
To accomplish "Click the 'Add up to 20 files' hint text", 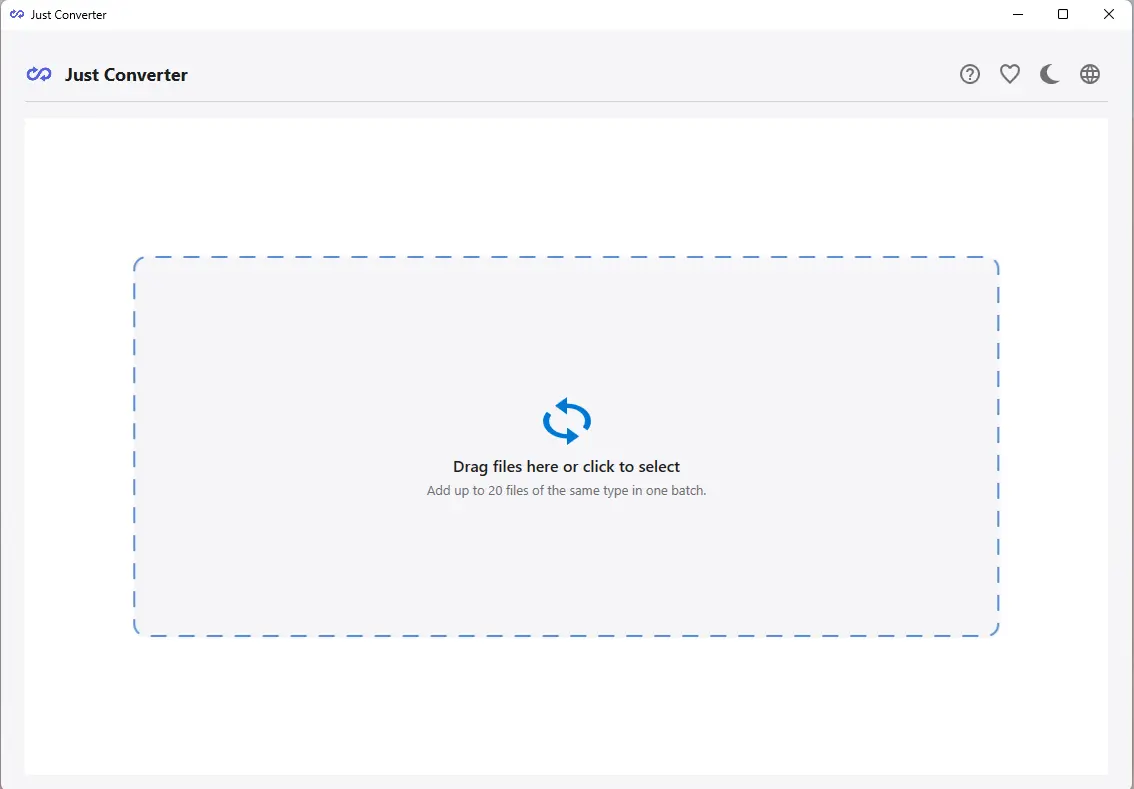I will 566,490.
